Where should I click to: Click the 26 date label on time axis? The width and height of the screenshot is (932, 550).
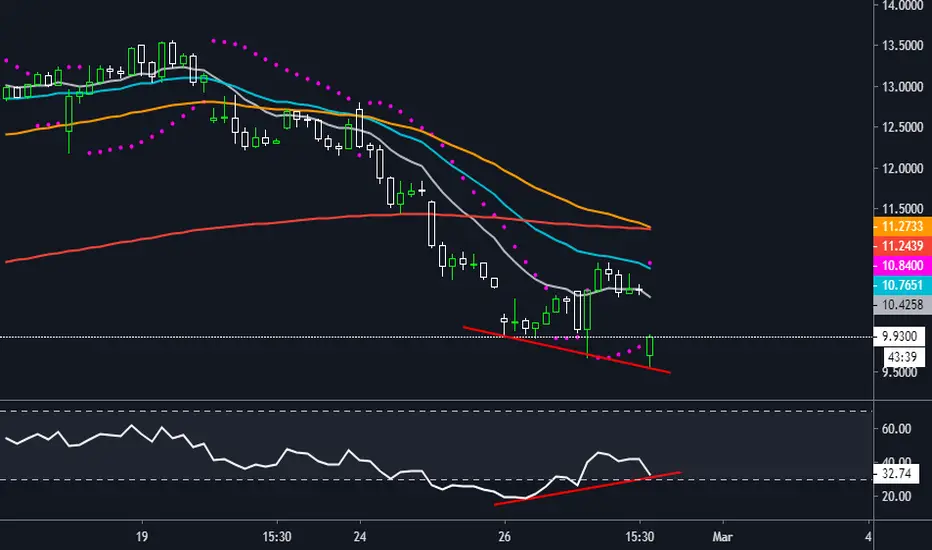[x=504, y=536]
